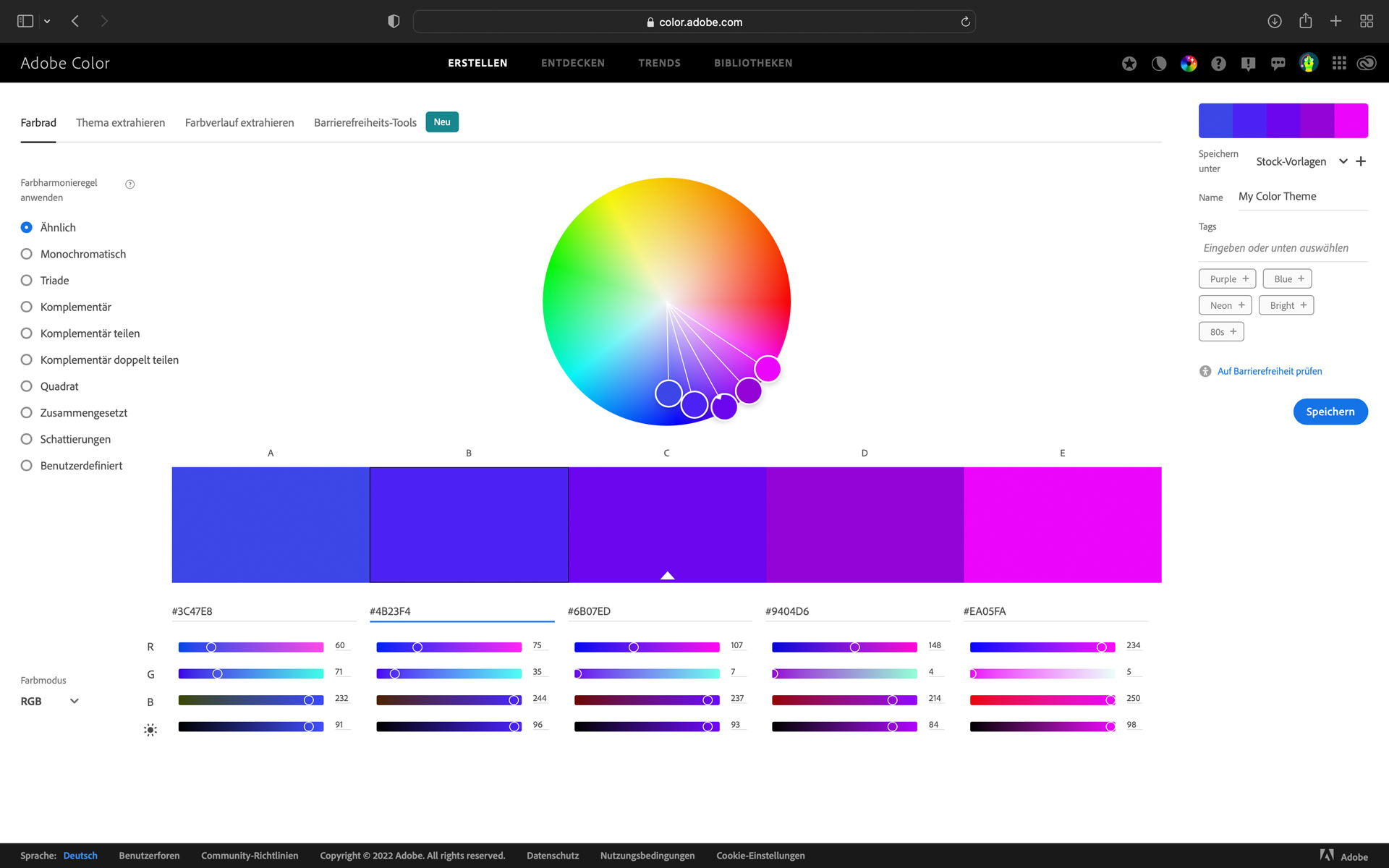Open the TRENDS tab
Viewport: 1389px width, 868px height.
click(659, 63)
